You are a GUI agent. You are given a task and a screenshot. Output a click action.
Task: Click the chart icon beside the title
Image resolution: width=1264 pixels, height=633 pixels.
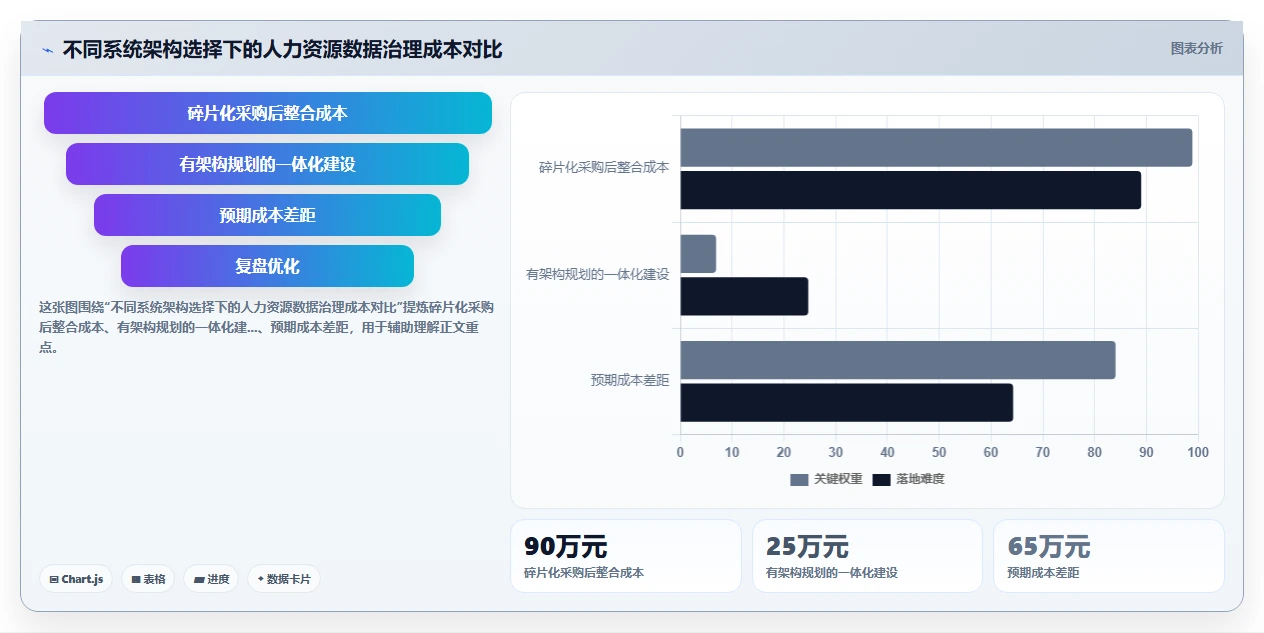coord(47,50)
